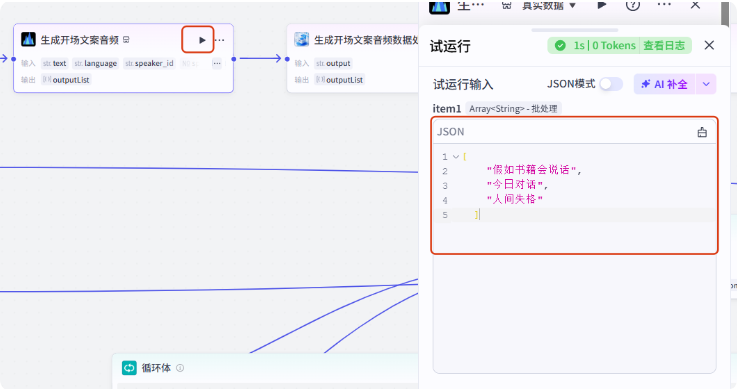Click the 1s | 0 Tokens run status
737x392 pixels.
(x=604, y=46)
